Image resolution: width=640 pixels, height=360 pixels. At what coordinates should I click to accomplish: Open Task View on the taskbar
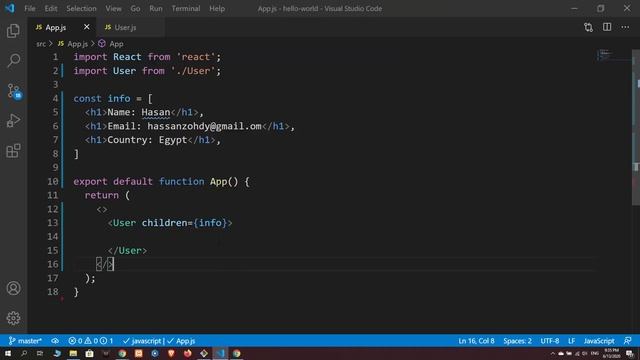(40, 353)
